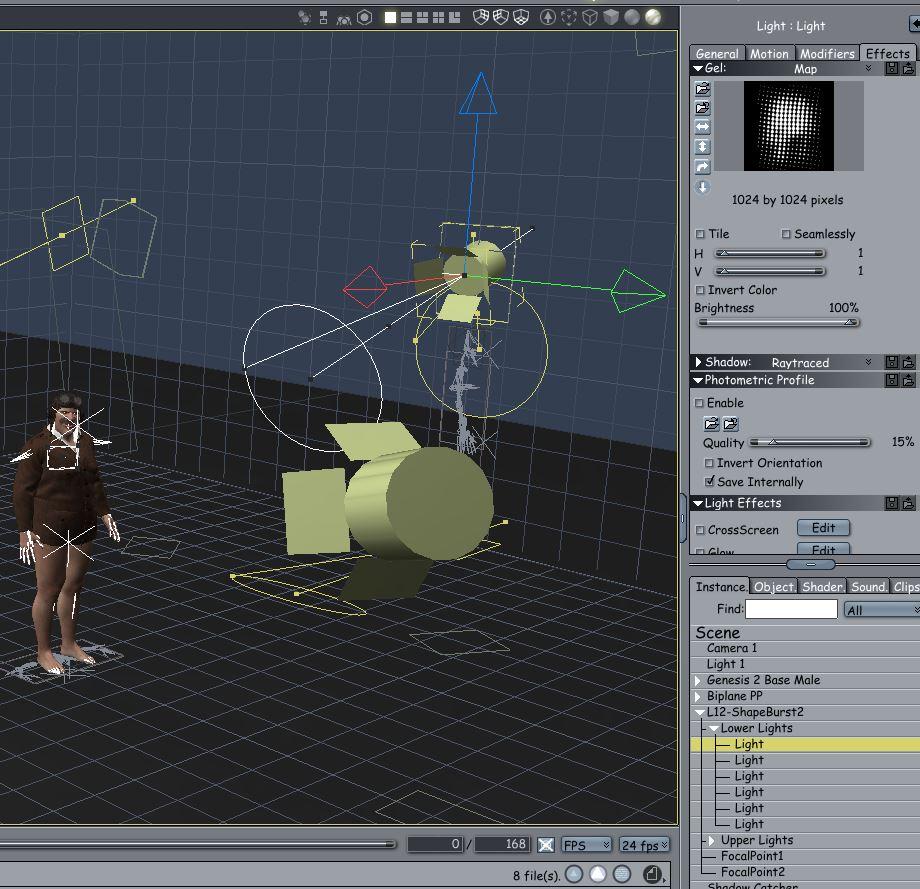The width and height of the screenshot is (920, 889).
Task: Click the Gel map preview thumbnail
Action: (789, 126)
